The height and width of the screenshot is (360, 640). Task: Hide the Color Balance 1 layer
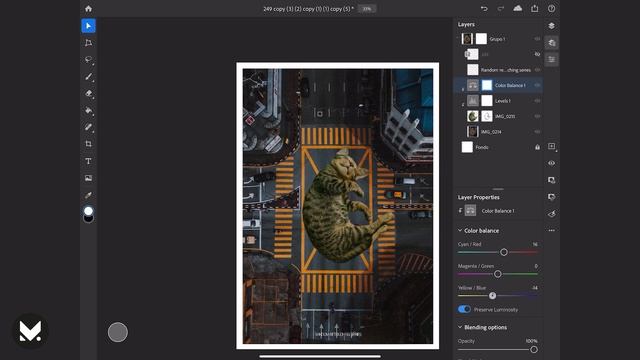[x=537, y=85]
